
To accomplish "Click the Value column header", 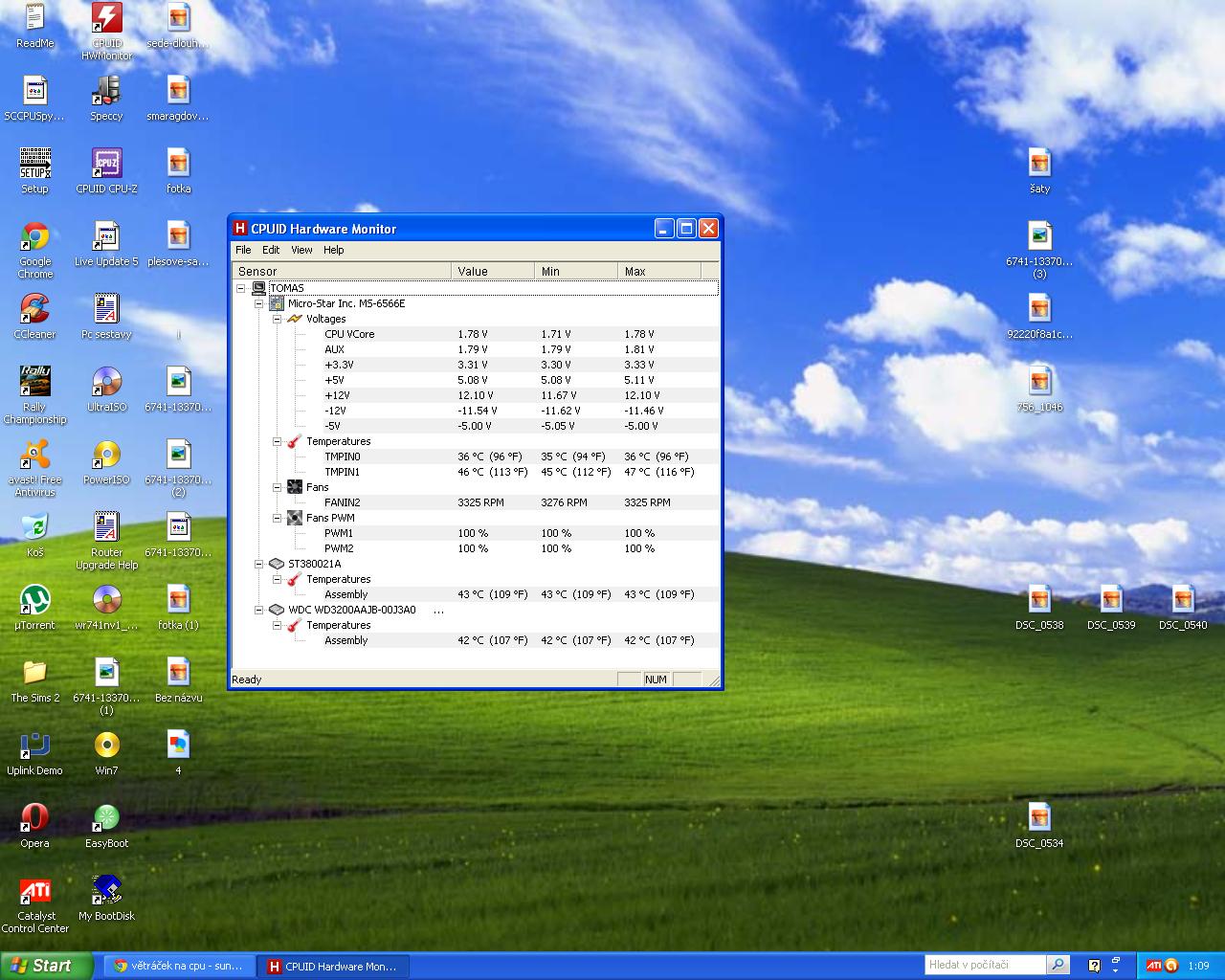I will tap(493, 272).
